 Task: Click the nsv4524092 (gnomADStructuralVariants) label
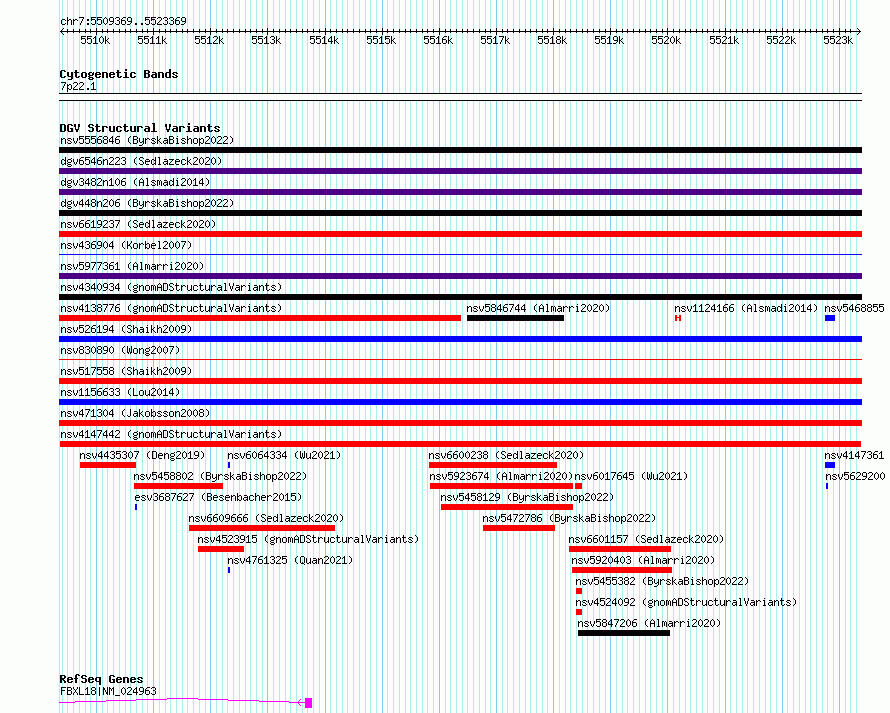686,602
